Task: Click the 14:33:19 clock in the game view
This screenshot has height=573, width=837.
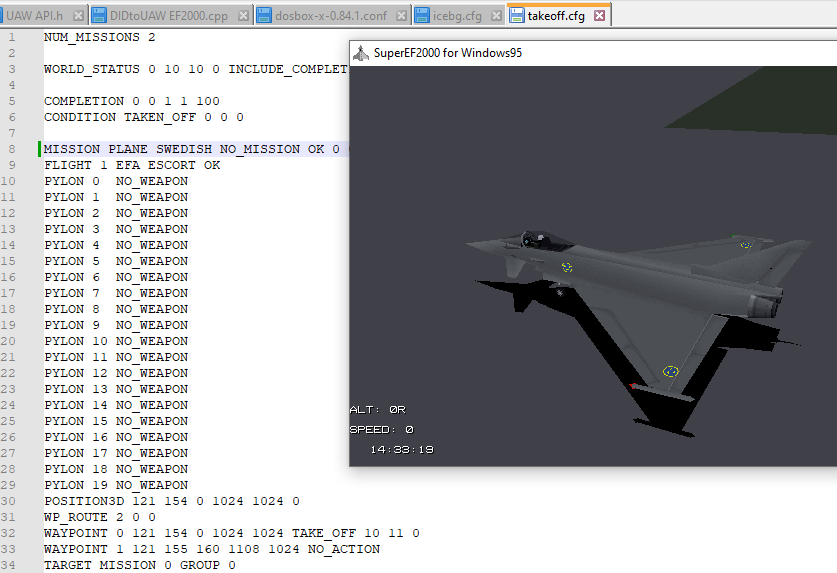Action: pos(401,450)
